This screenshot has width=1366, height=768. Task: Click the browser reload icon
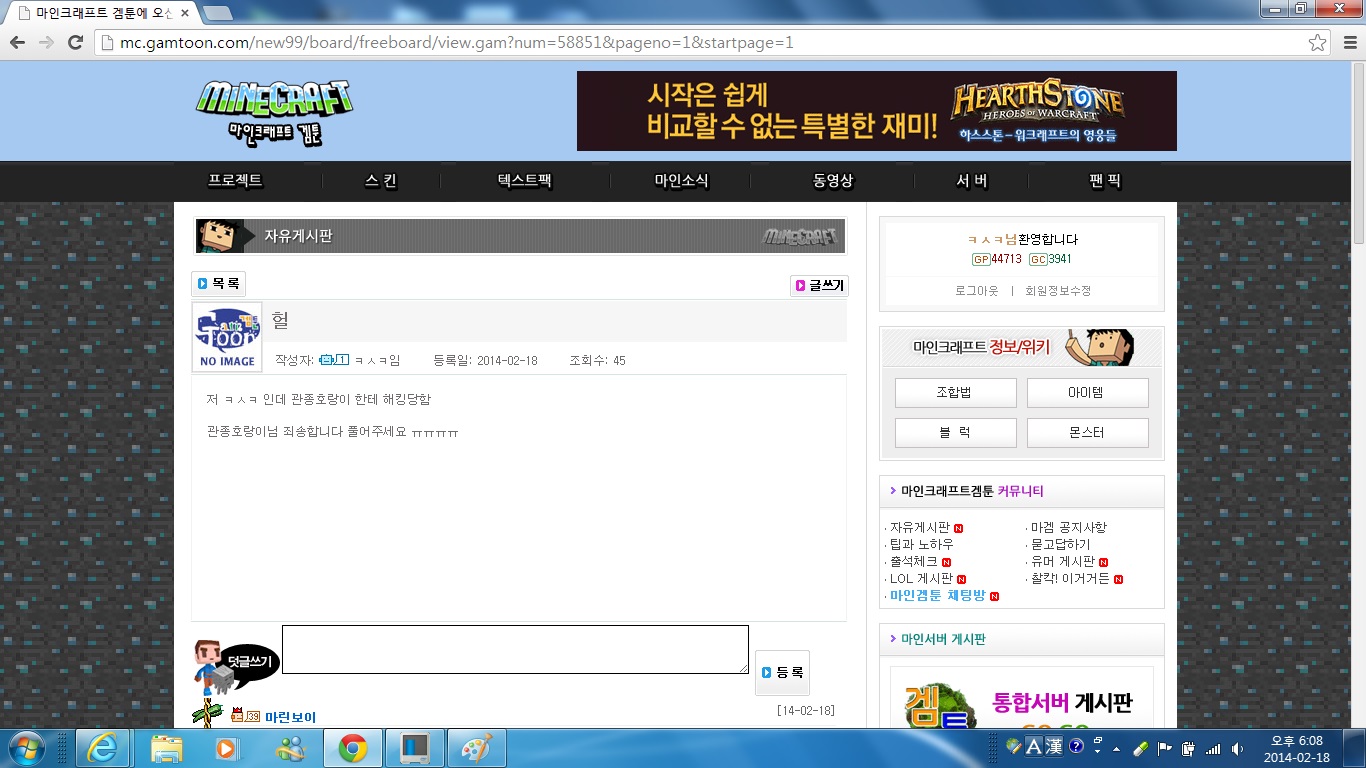(x=75, y=43)
